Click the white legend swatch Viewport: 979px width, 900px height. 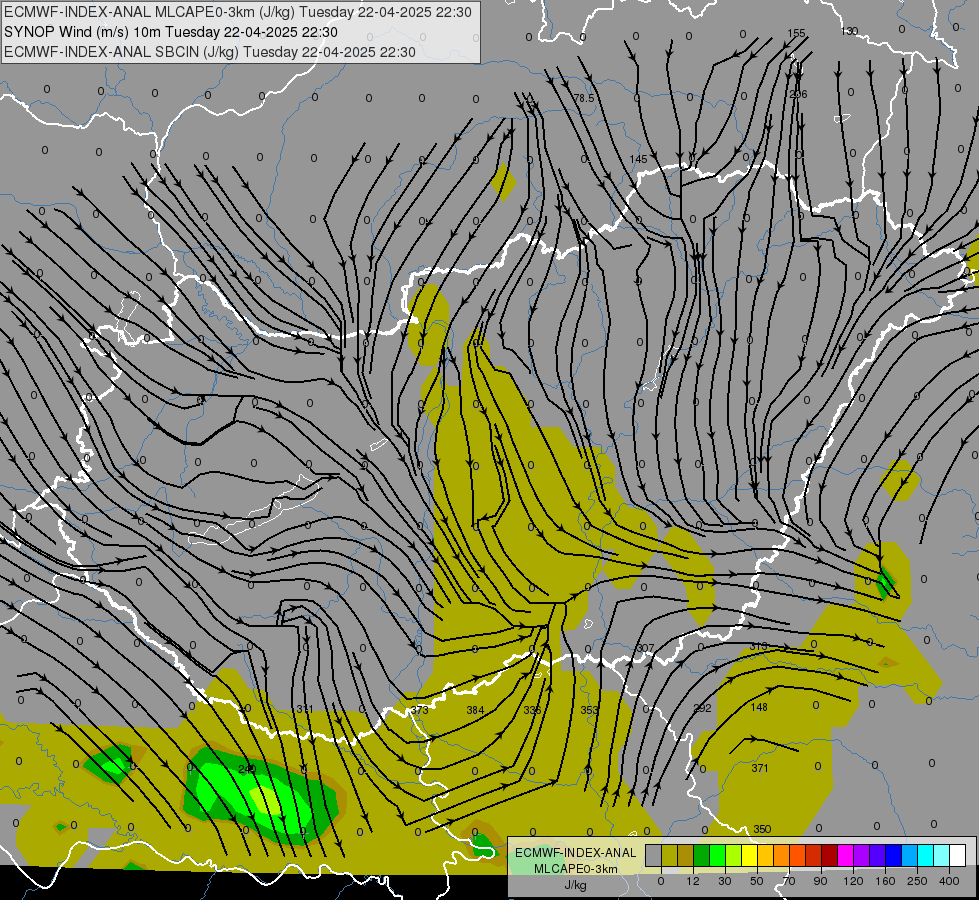pos(958,855)
